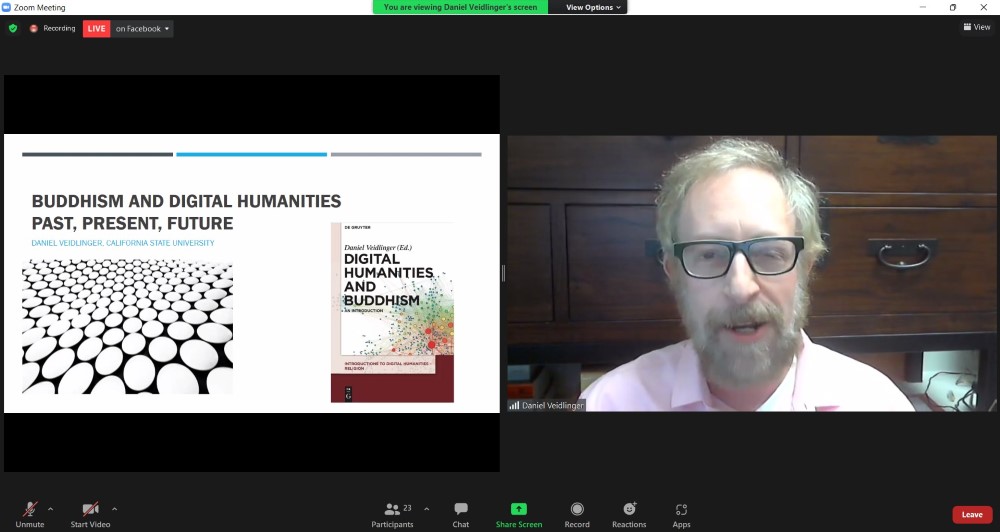The image size is (1000, 532).
Task: Expand video options arrow beside Start Video
Action: point(114,508)
